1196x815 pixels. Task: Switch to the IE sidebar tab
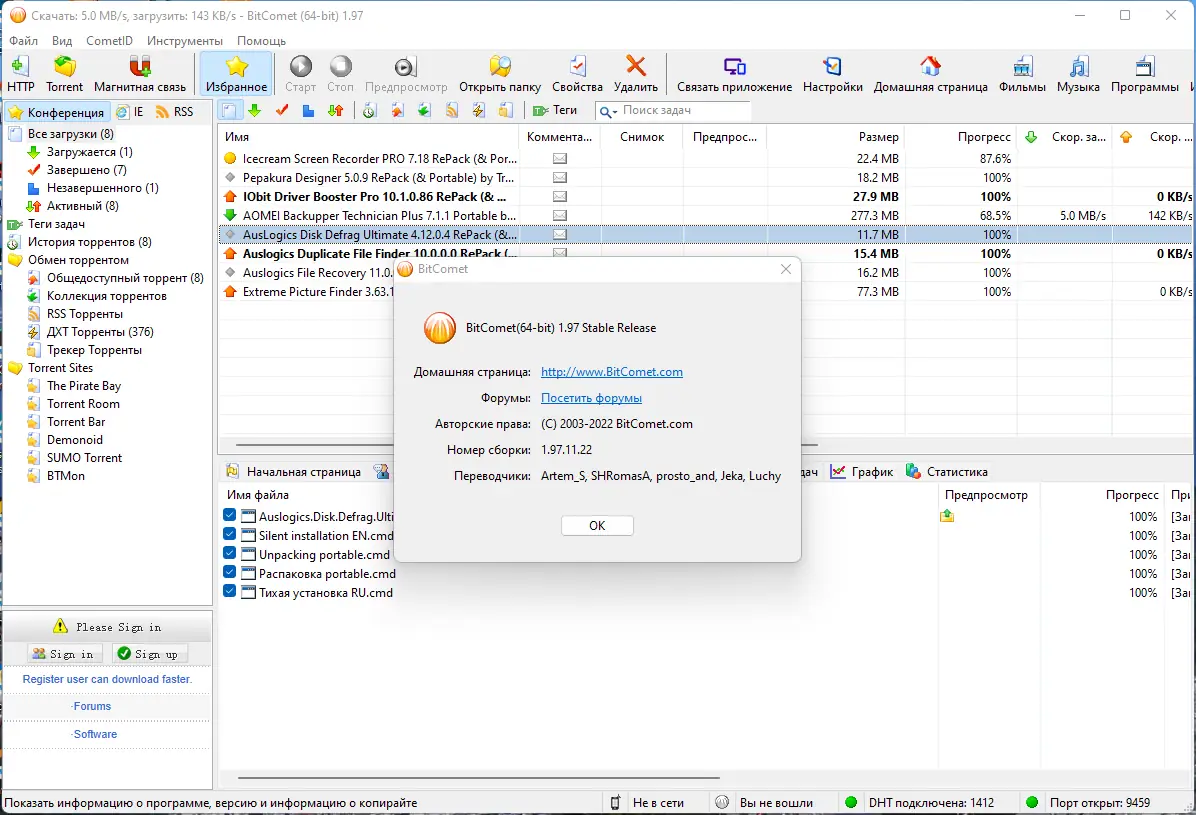130,112
